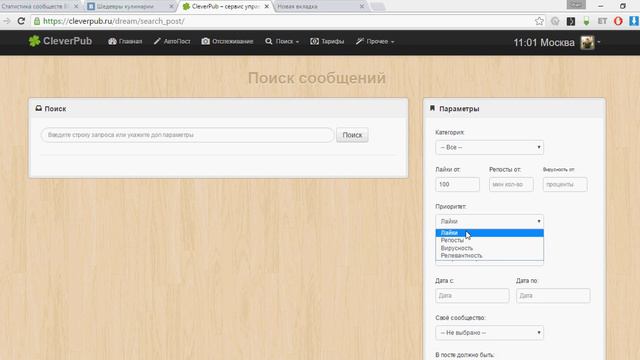Click the Лайки от input field
The width and height of the screenshot is (640, 360).
[x=458, y=184]
